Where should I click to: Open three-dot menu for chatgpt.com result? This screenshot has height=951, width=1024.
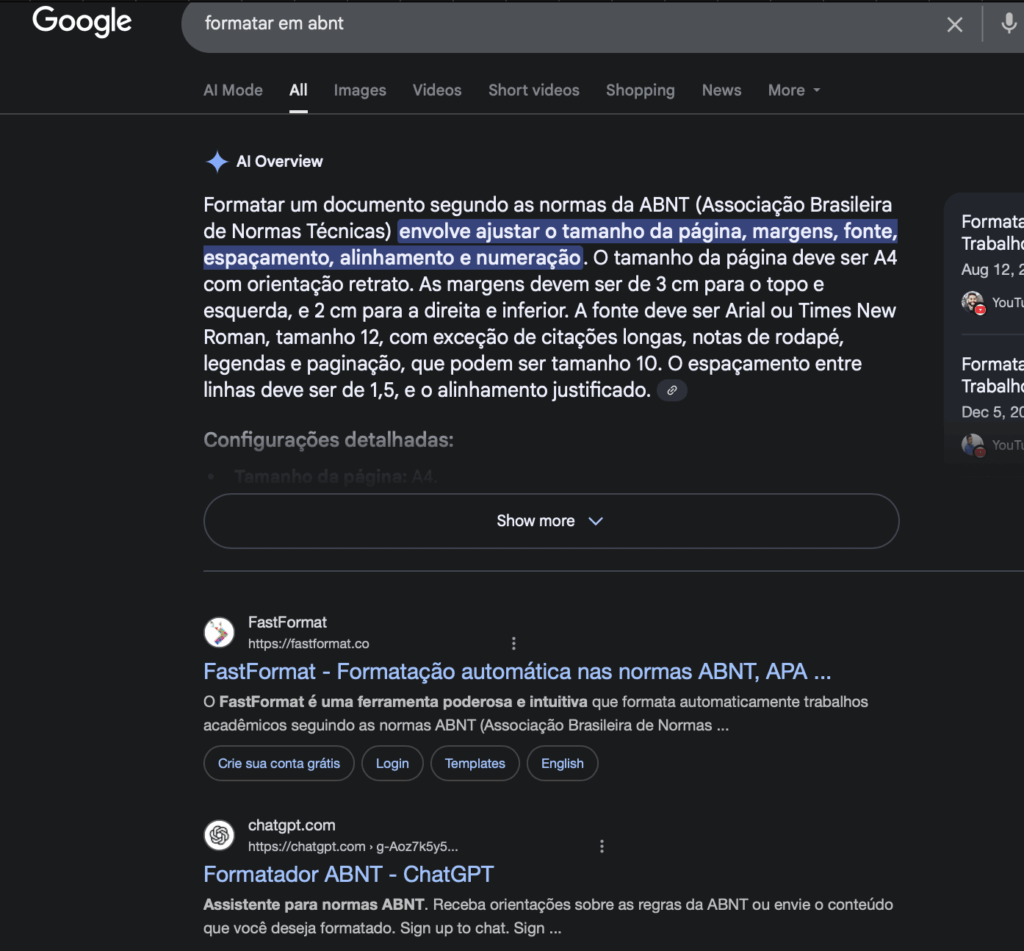click(x=602, y=846)
